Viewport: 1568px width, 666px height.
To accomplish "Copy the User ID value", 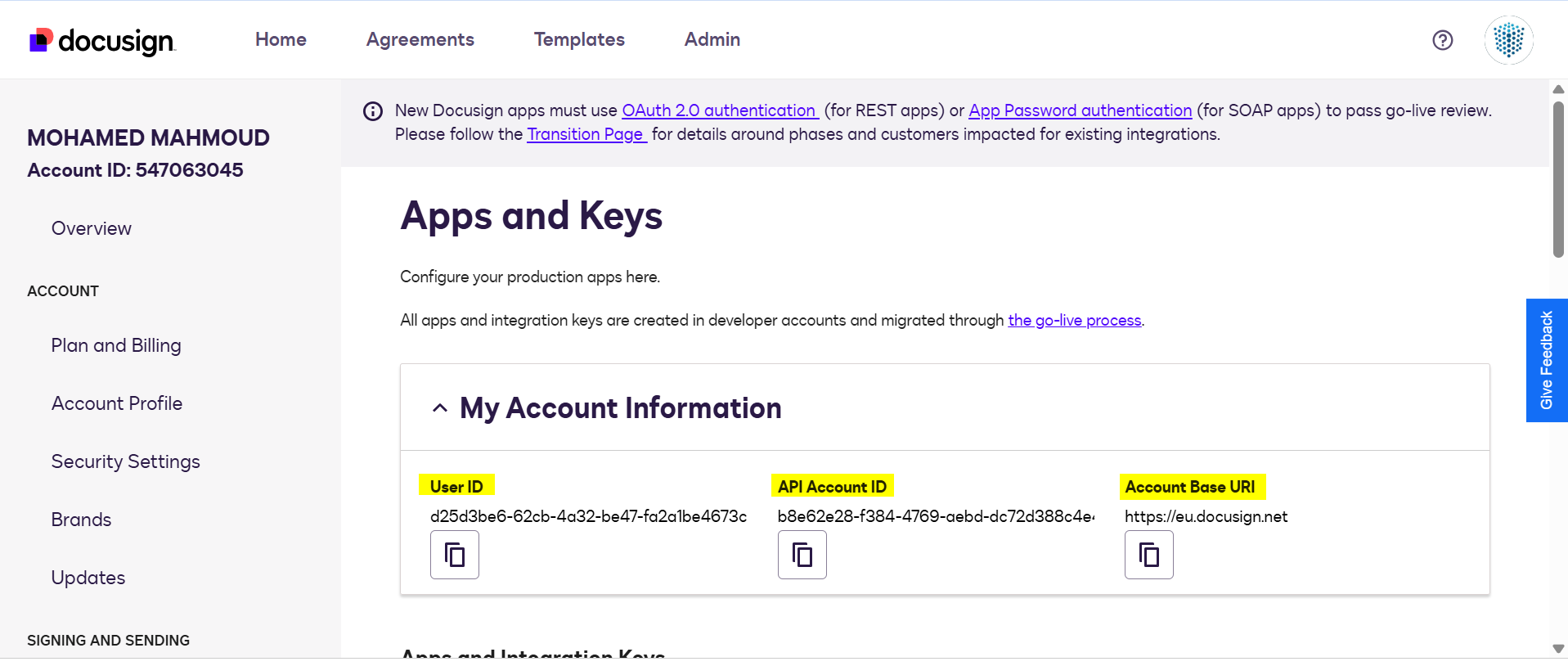I will coord(455,555).
